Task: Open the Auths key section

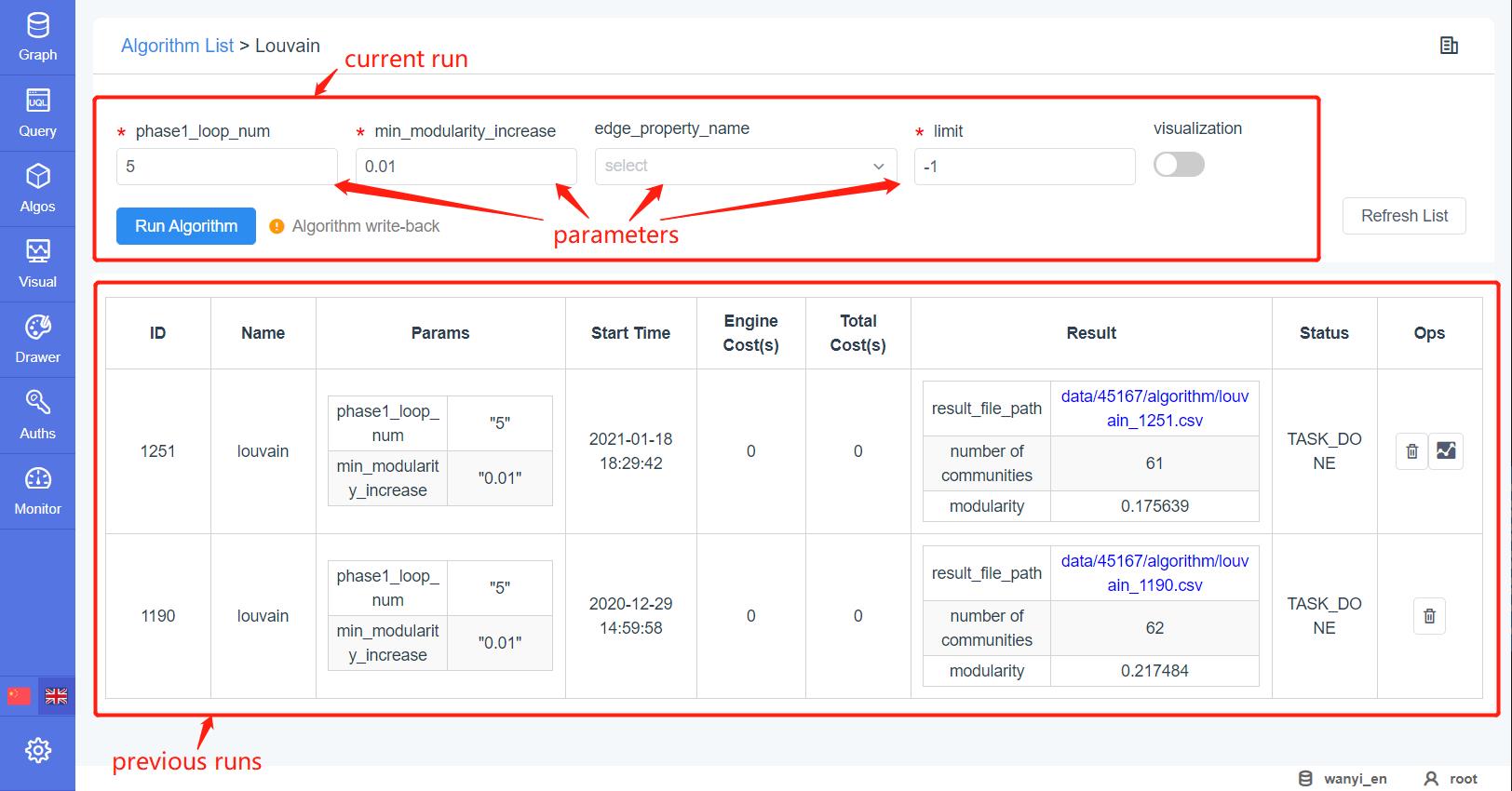Action: click(x=37, y=416)
